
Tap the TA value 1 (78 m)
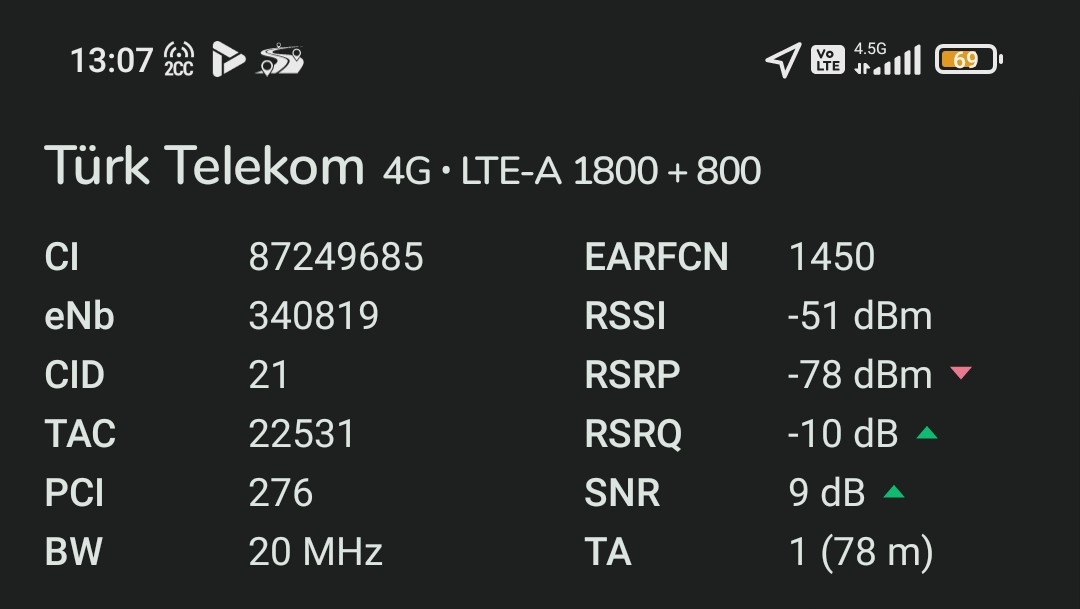point(861,552)
